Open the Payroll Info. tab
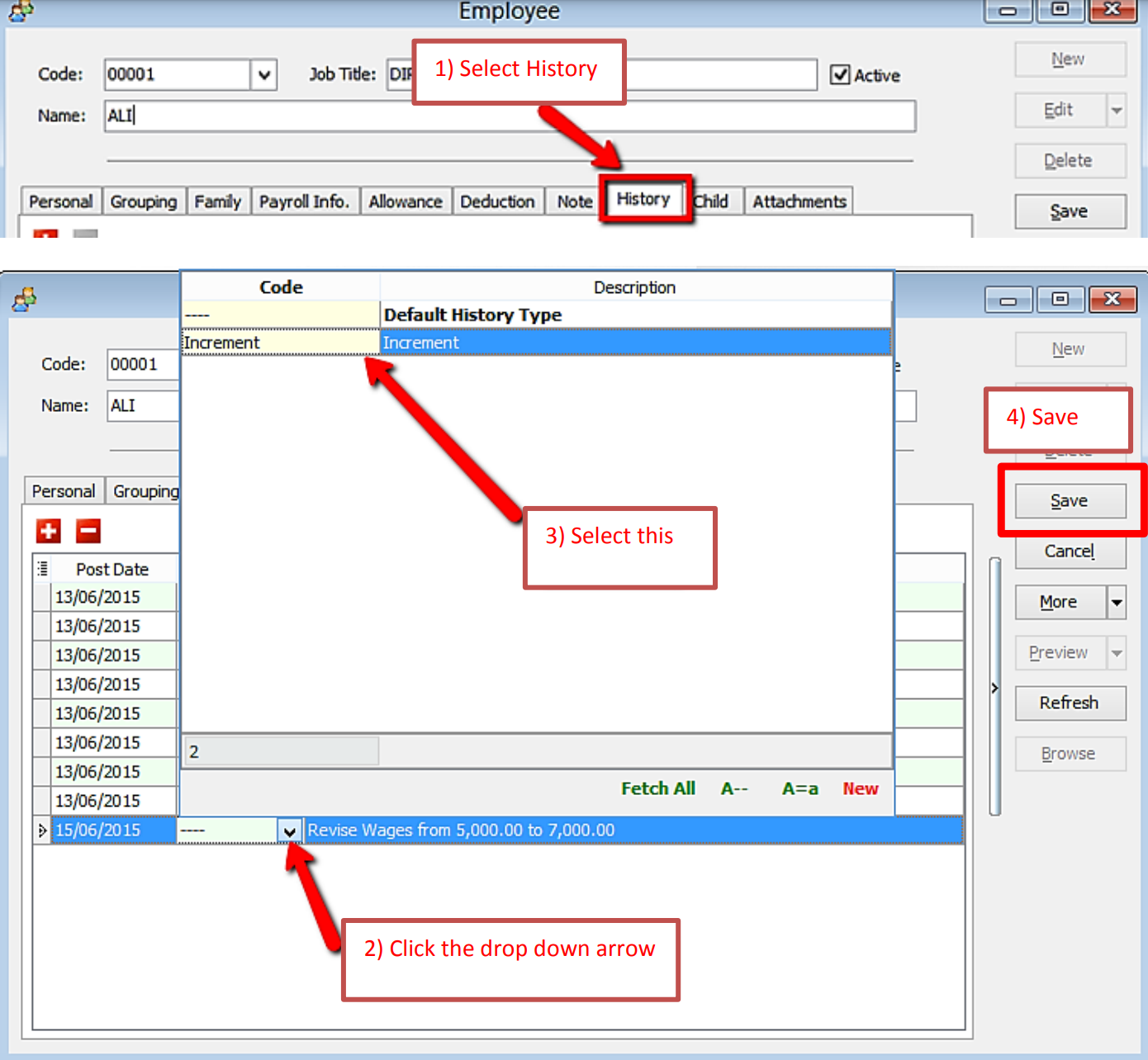Image resolution: width=1148 pixels, height=1060 pixels. pyautogui.click(x=304, y=201)
